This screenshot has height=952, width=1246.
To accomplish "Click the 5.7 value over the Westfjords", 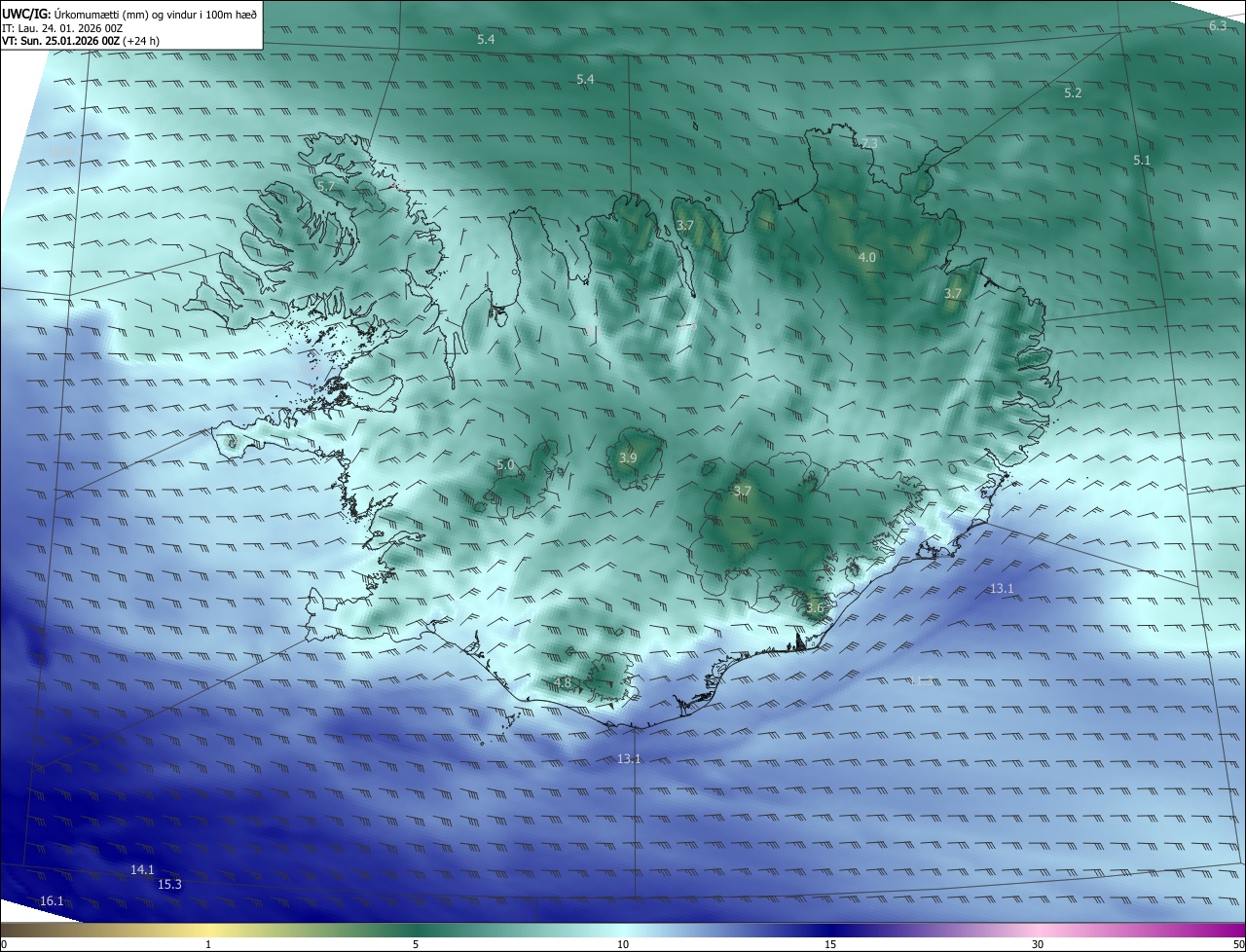I will [325, 185].
